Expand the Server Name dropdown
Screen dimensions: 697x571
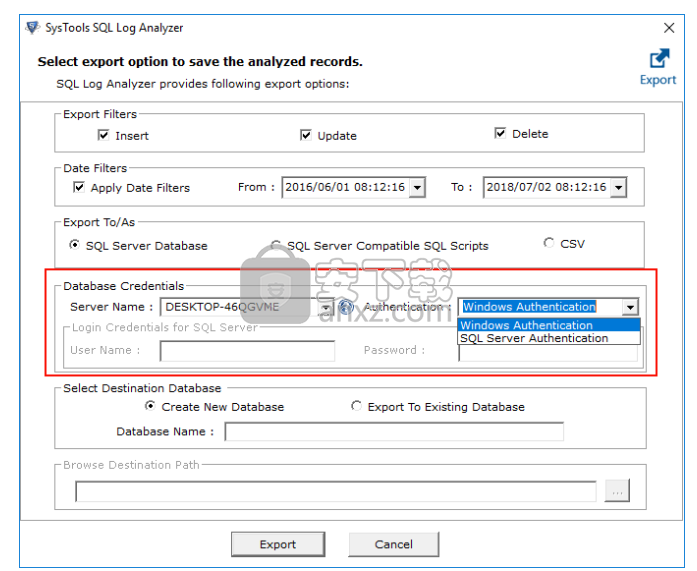point(326,307)
